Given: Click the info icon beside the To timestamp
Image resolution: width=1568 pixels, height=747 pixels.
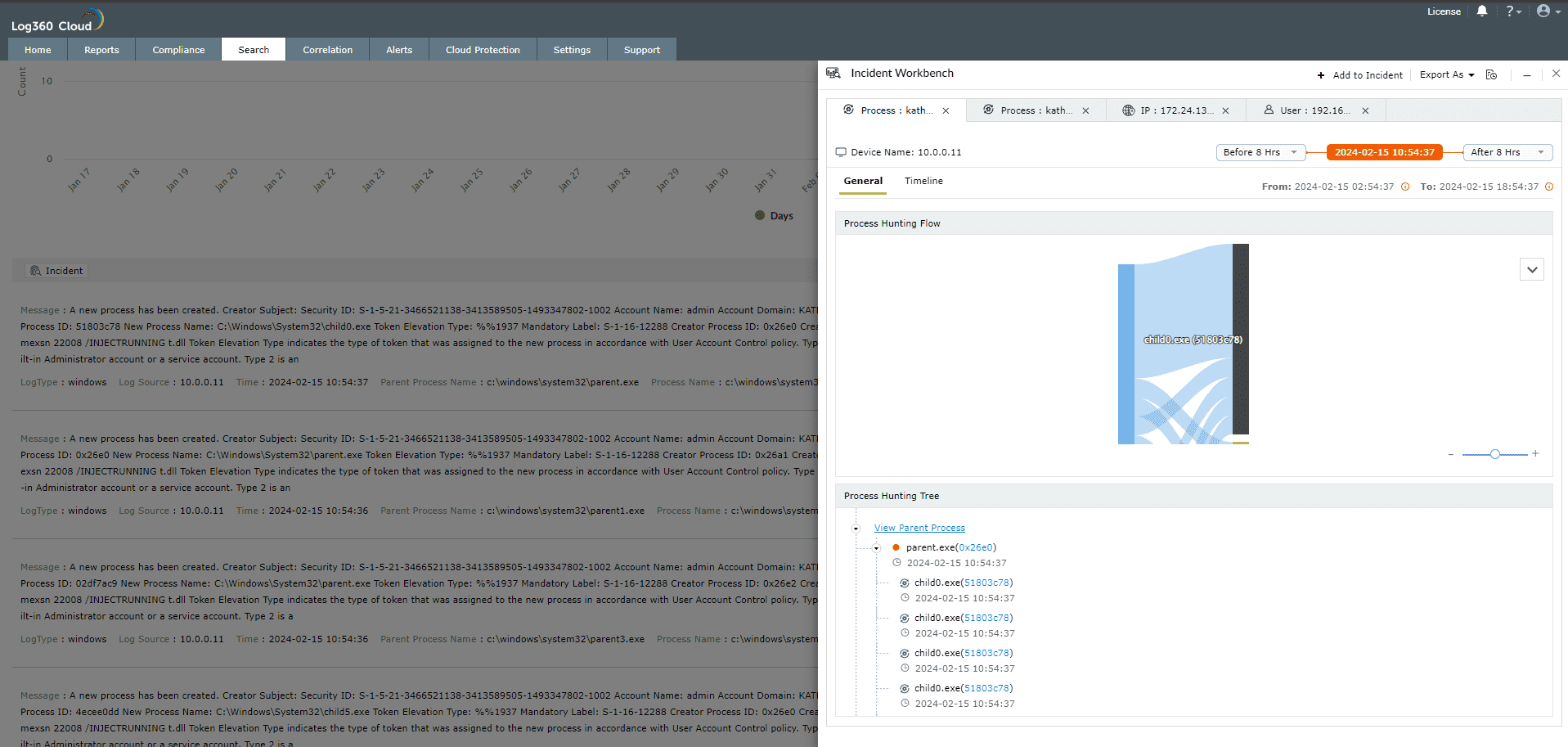Looking at the screenshot, I should click(1549, 187).
